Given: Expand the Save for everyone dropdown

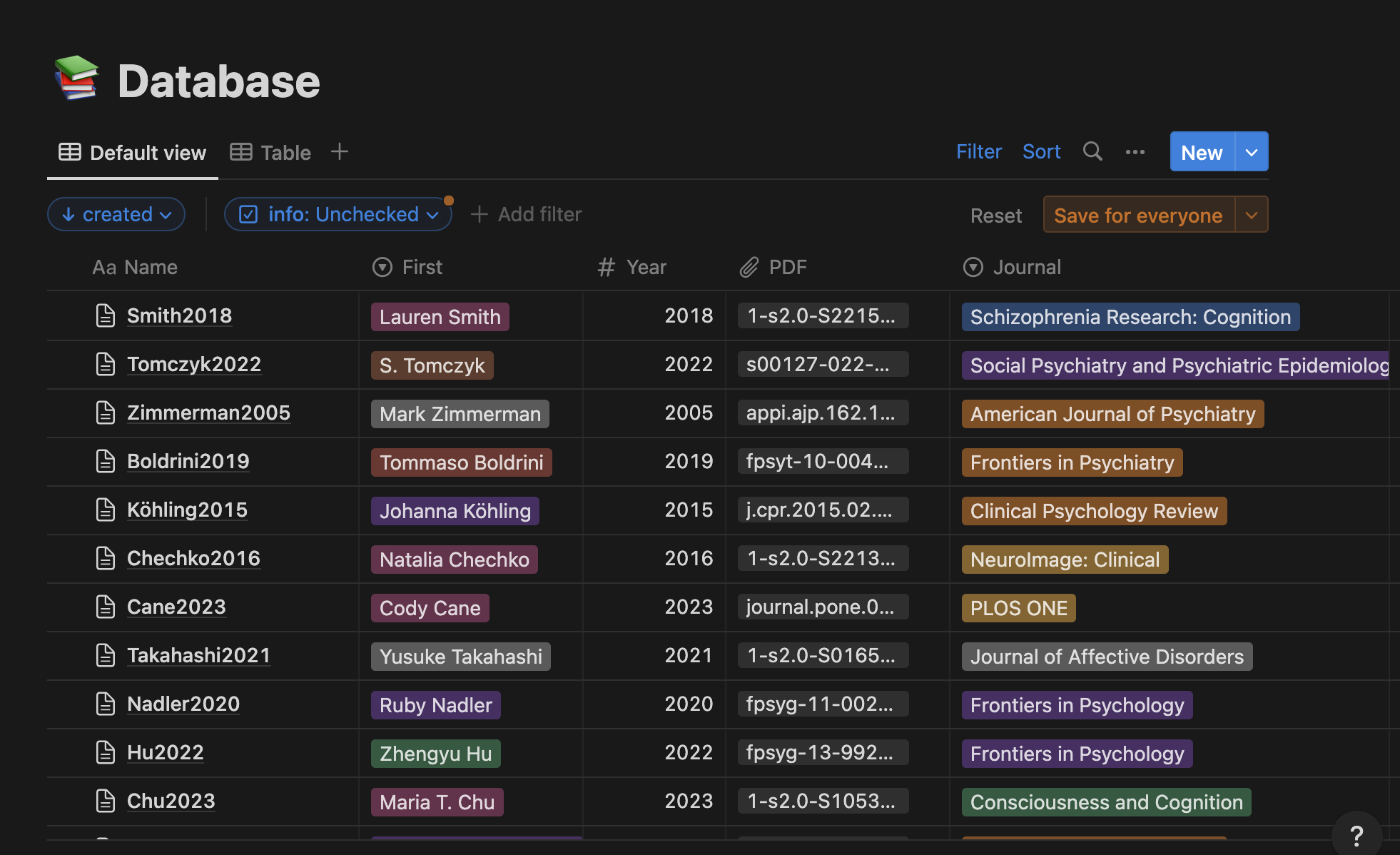Looking at the screenshot, I should point(1252,214).
